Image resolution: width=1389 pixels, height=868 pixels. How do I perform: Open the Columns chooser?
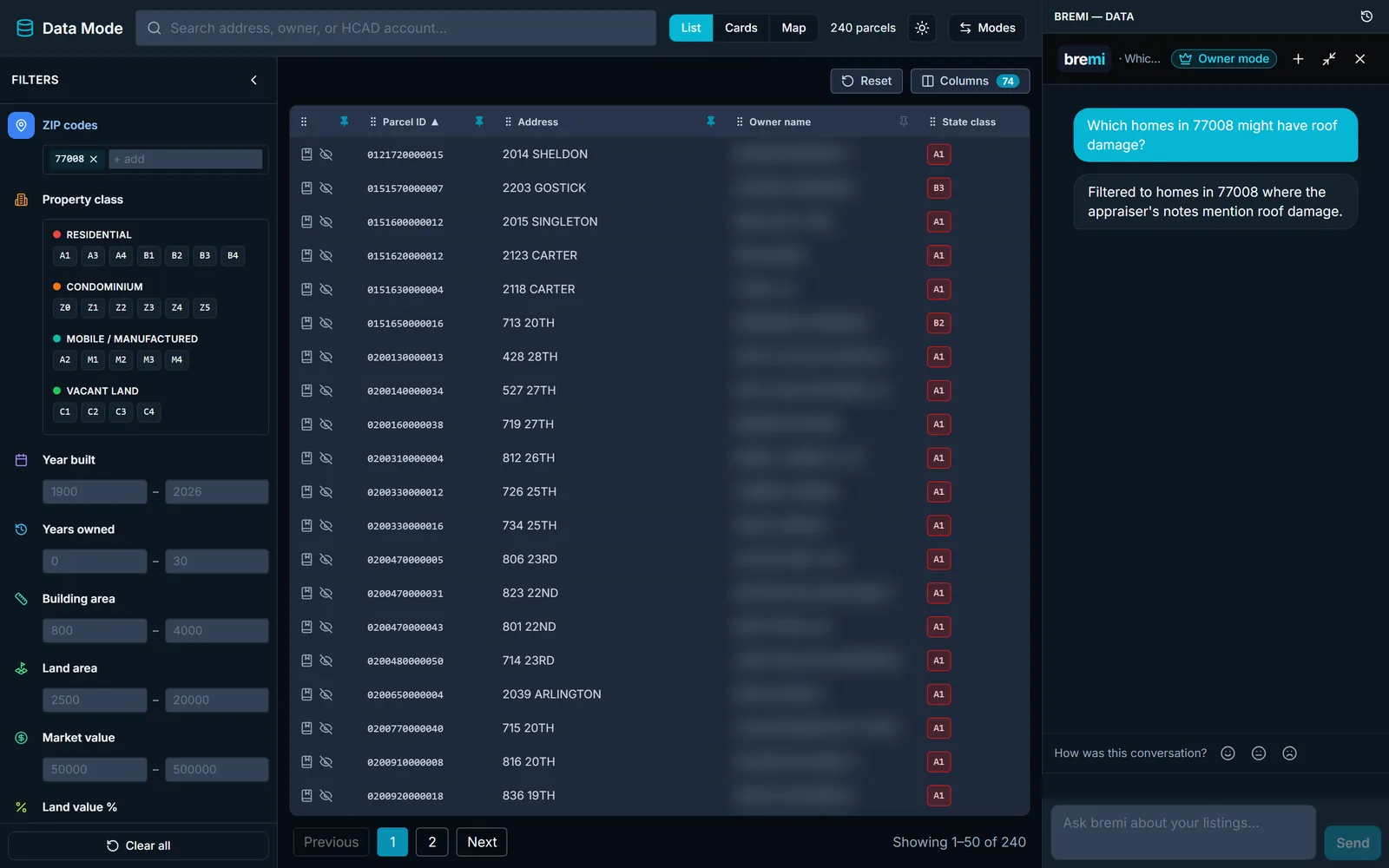(x=970, y=81)
